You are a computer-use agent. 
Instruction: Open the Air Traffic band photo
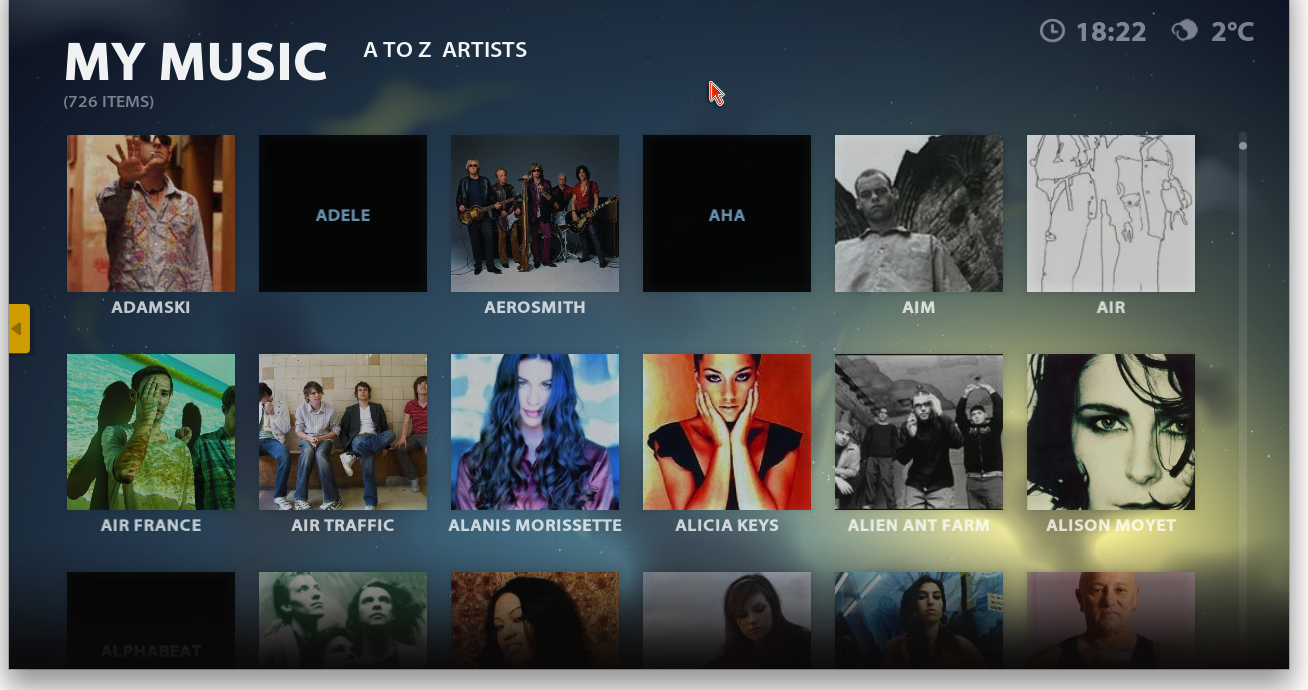pos(343,432)
